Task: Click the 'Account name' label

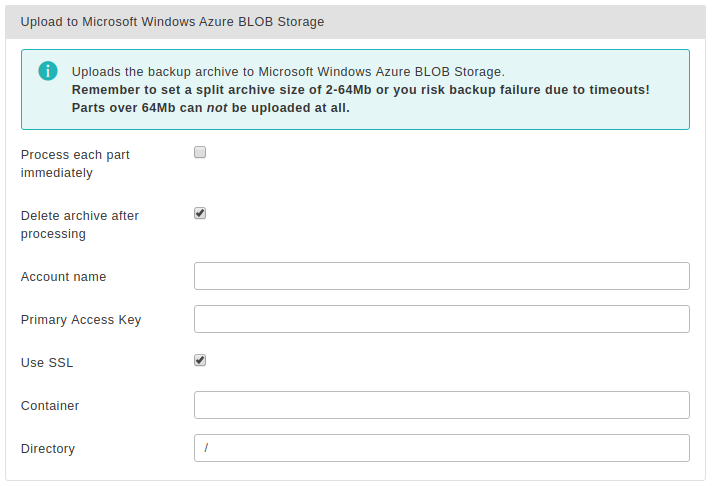Action: [x=63, y=277]
